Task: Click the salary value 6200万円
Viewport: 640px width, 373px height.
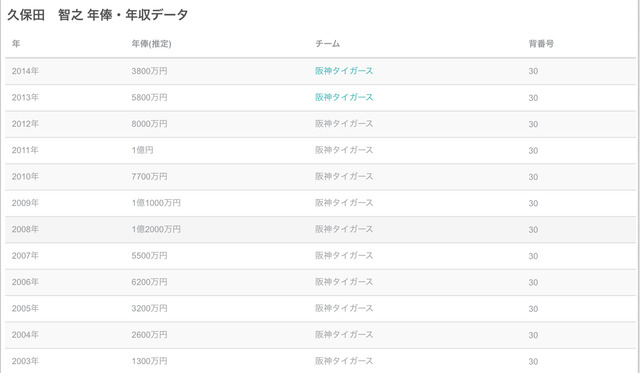Action: (x=149, y=282)
